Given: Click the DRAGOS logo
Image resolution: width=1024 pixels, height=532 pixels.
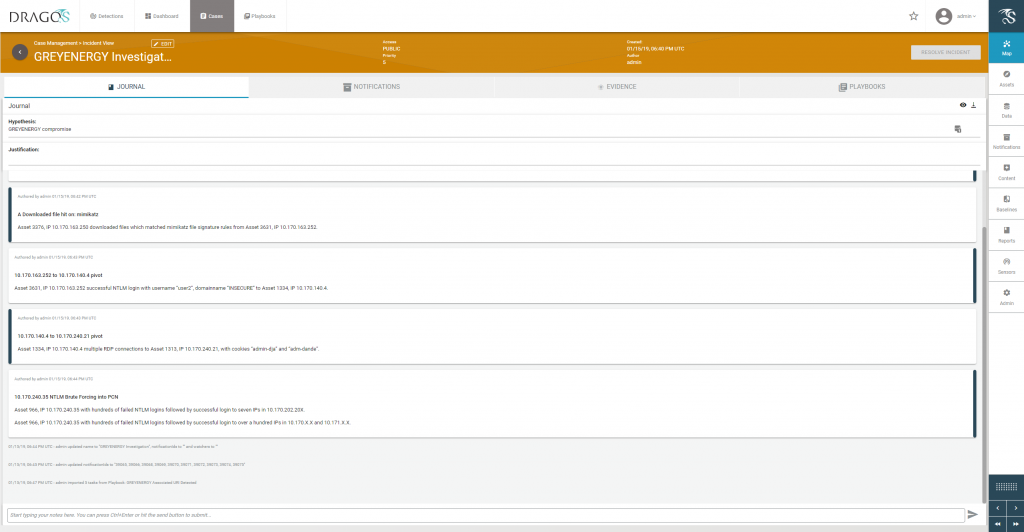Looking at the screenshot, I should (x=39, y=16).
